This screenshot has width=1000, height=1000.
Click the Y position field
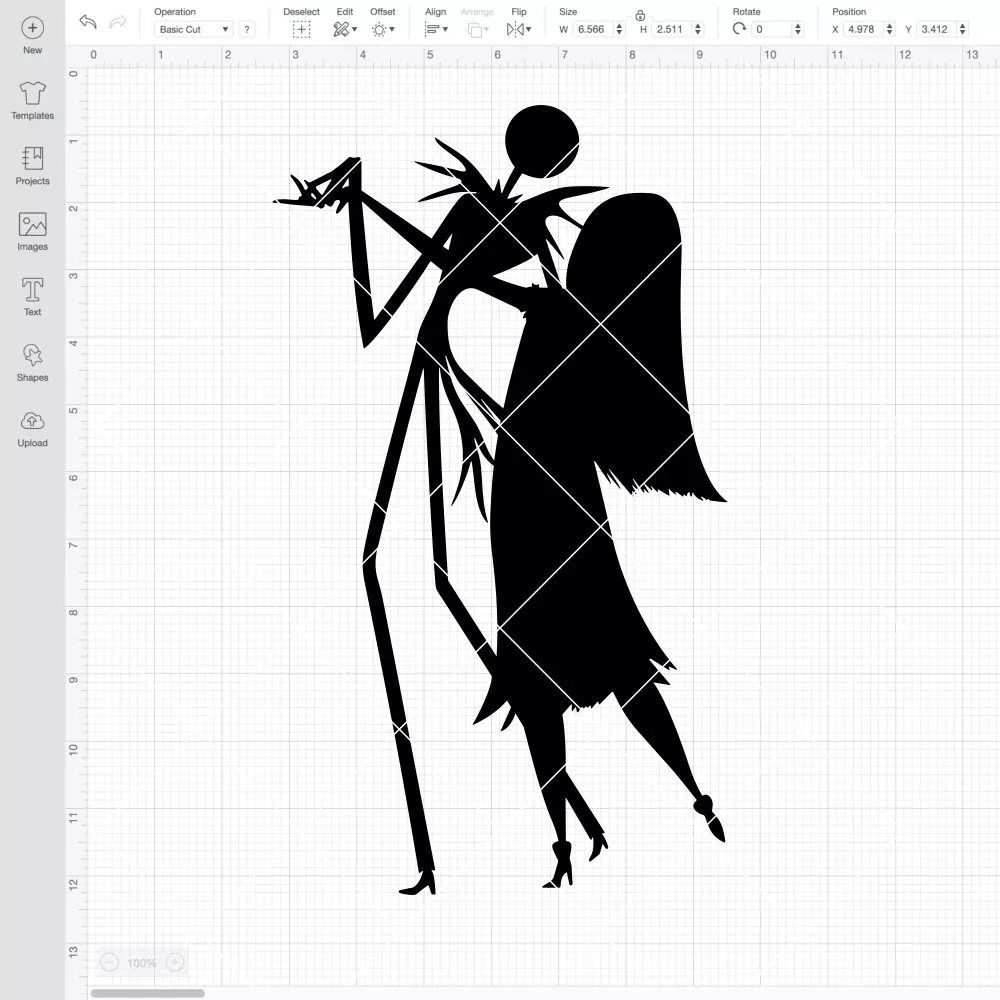(936, 29)
